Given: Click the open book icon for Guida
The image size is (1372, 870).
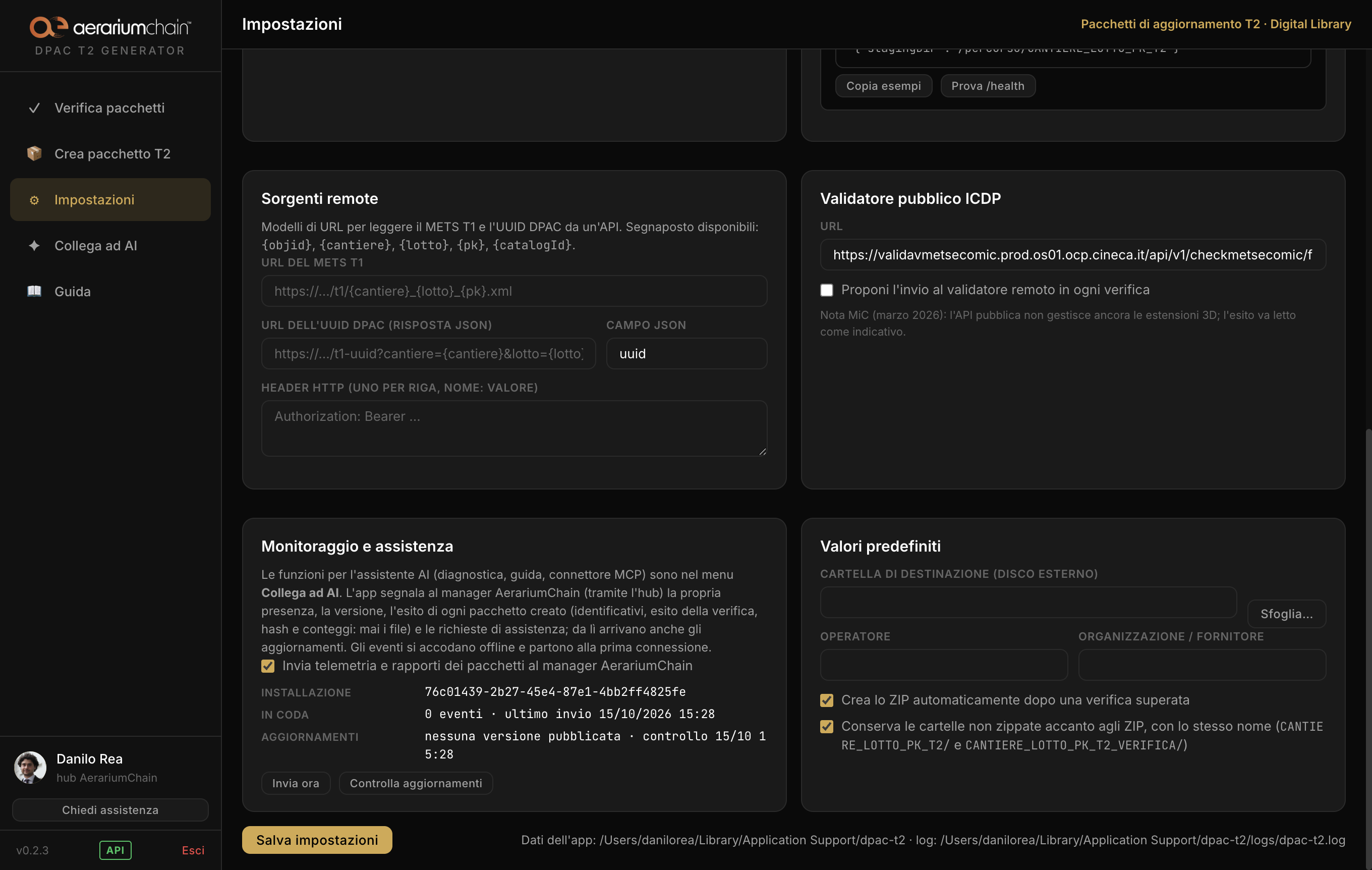Looking at the screenshot, I should pos(34,291).
